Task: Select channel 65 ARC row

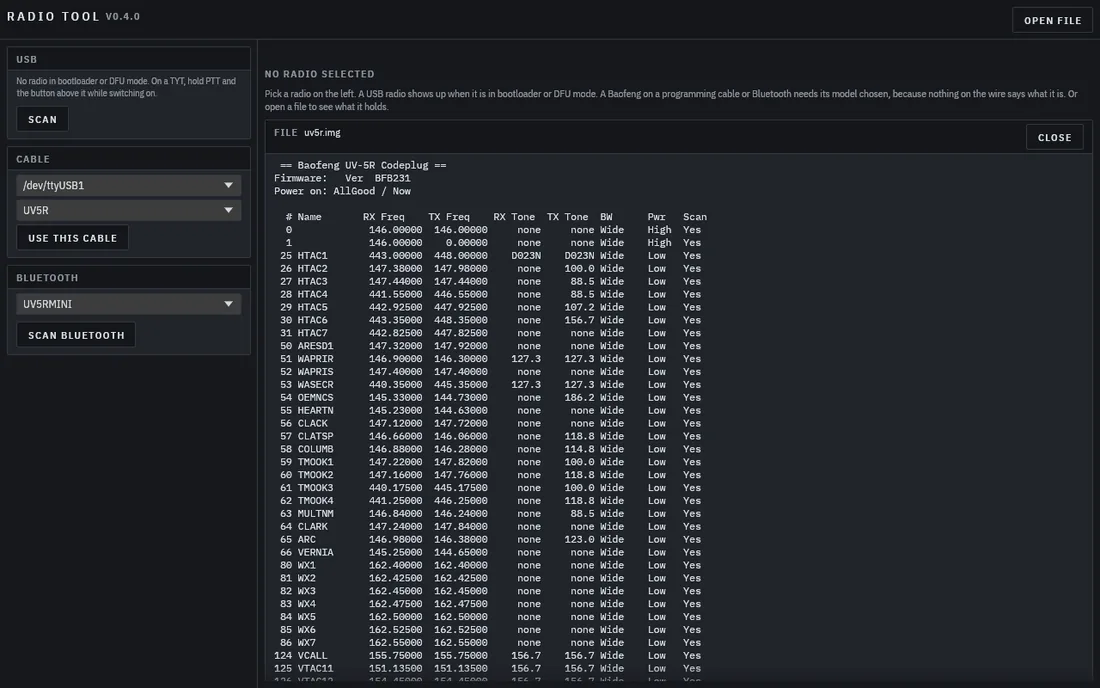Action: (490, 539)
